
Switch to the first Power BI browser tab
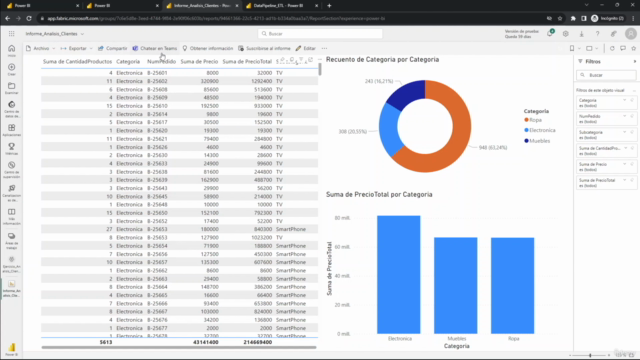tap(42, 6)
